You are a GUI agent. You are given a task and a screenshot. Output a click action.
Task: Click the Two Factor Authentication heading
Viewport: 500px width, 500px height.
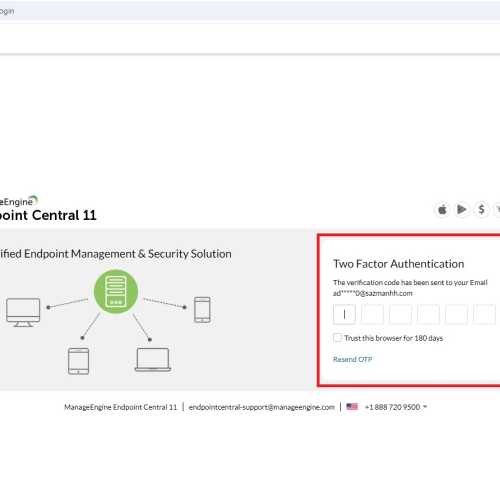click(x=399, y=264)
